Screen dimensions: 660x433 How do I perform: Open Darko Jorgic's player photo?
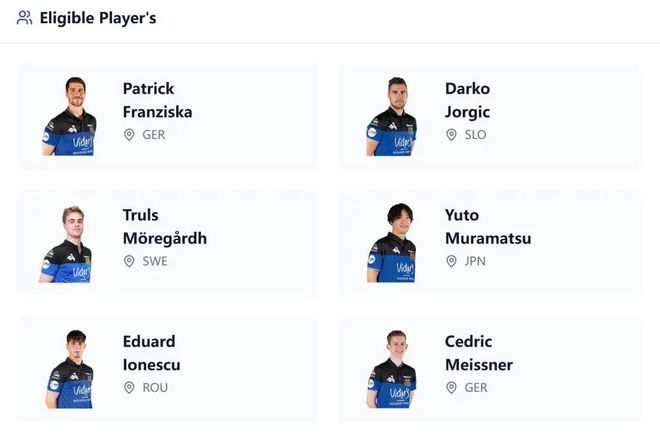click(391, 116)
